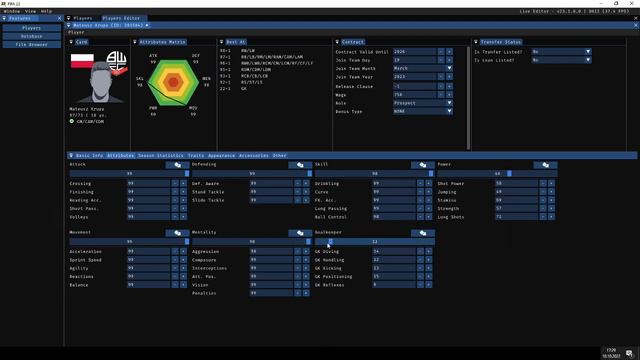Open the View menu
Viewport: 640px width, 360px height.
(31, 11)
